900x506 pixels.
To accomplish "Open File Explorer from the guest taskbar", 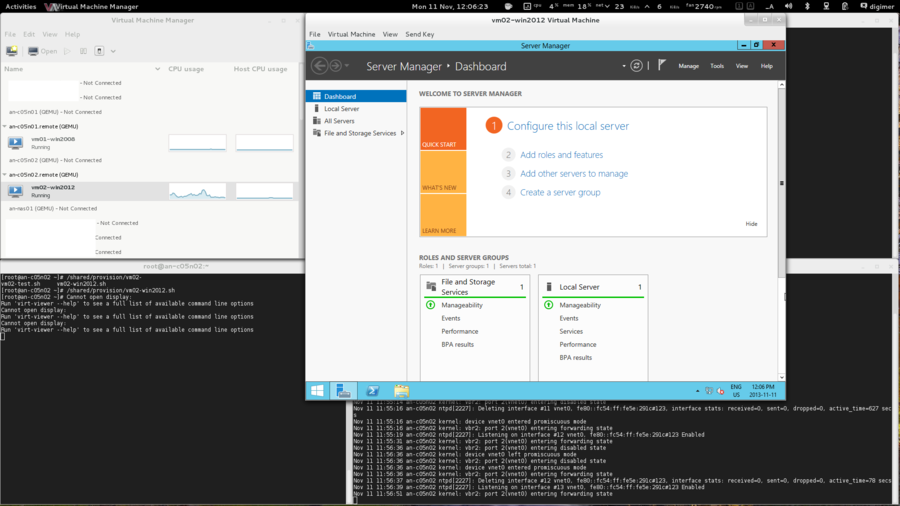I will pos(401,391).
